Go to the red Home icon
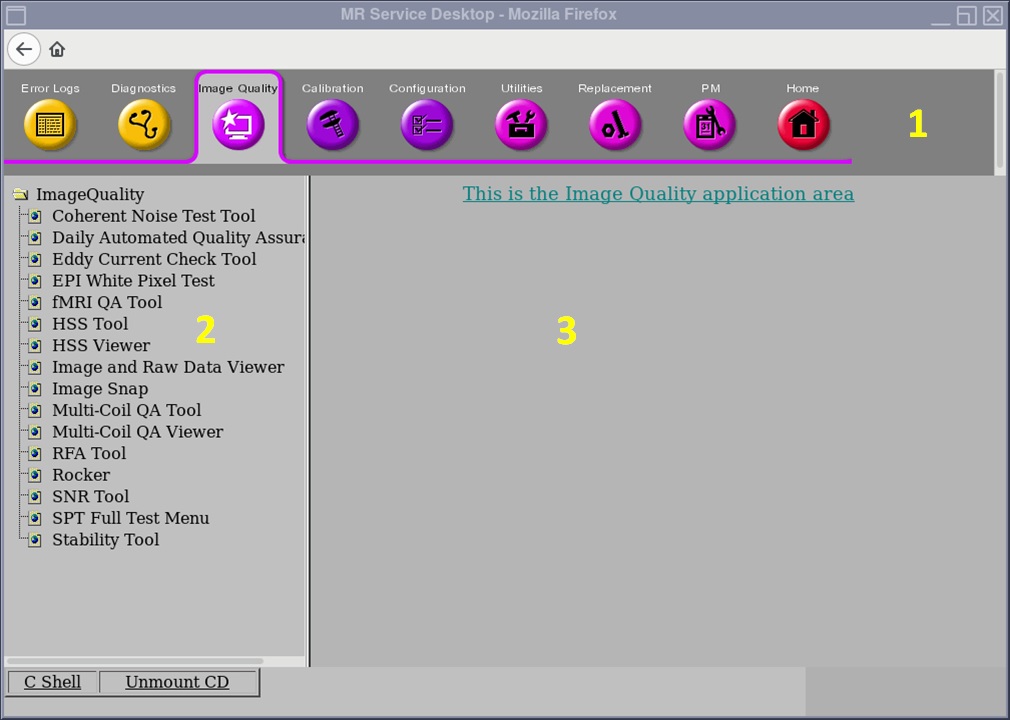The image size is (1010, 720). [803, 125]
